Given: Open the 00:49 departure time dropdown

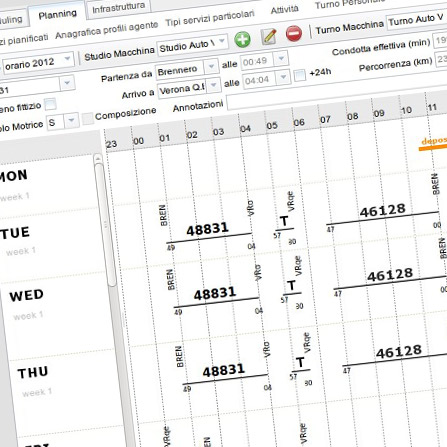Looking at the screenshot, I should click(281, 59).
